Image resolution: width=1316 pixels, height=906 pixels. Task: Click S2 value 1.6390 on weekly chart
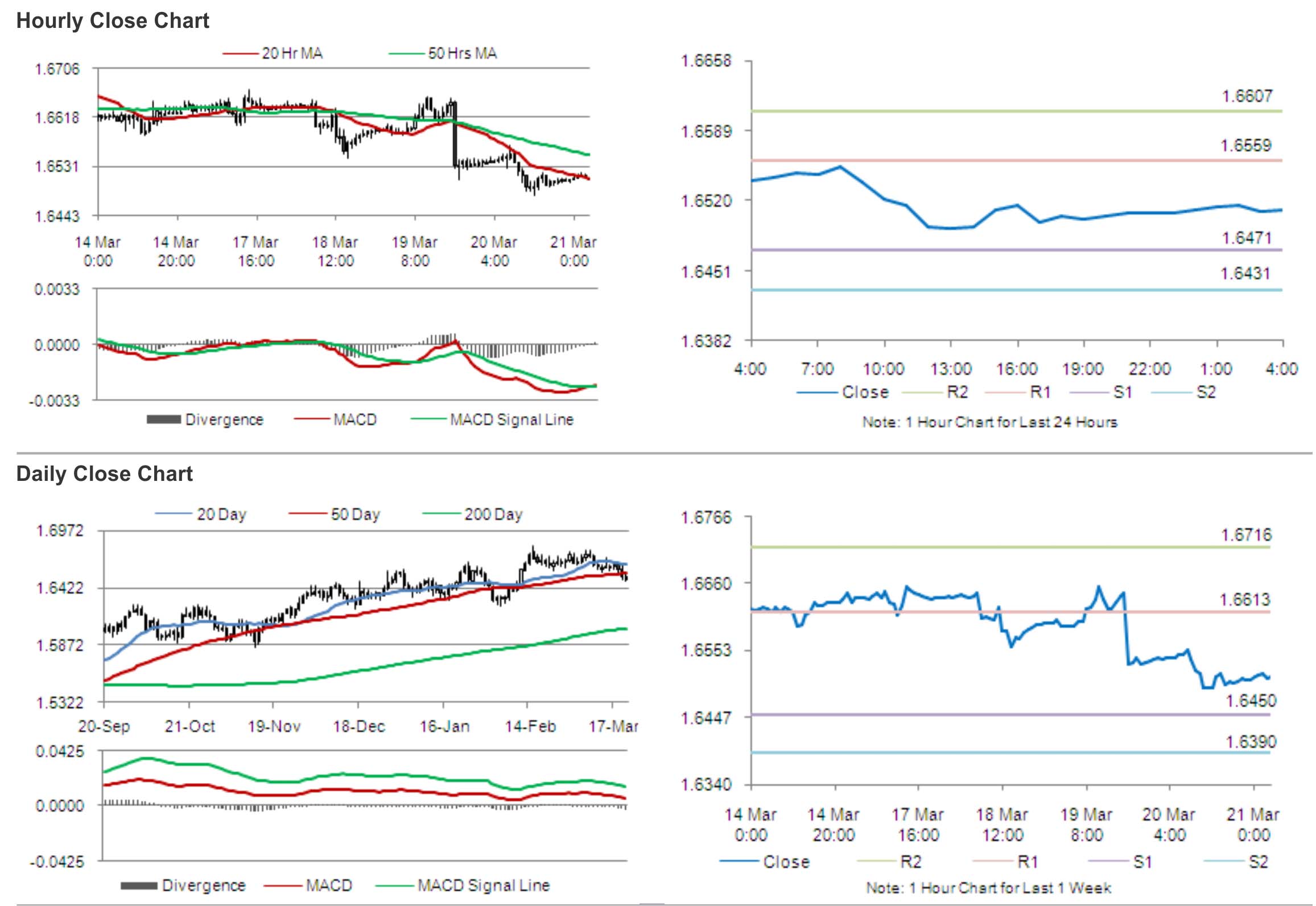pyautogui.click(x=1251, y=742)
